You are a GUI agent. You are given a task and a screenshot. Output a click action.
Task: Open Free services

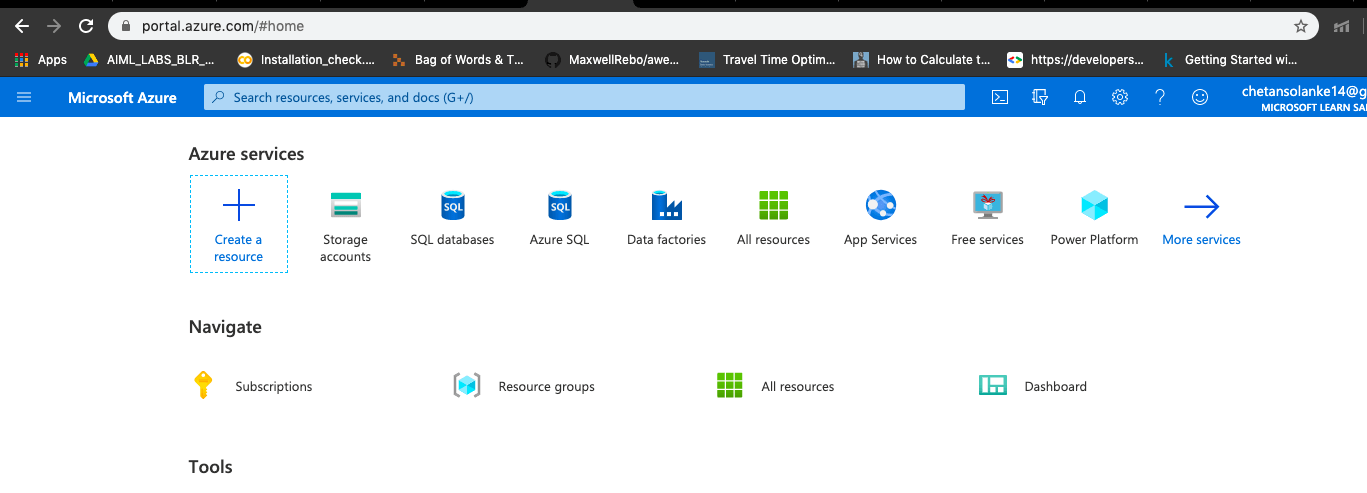tap(987, 218)
